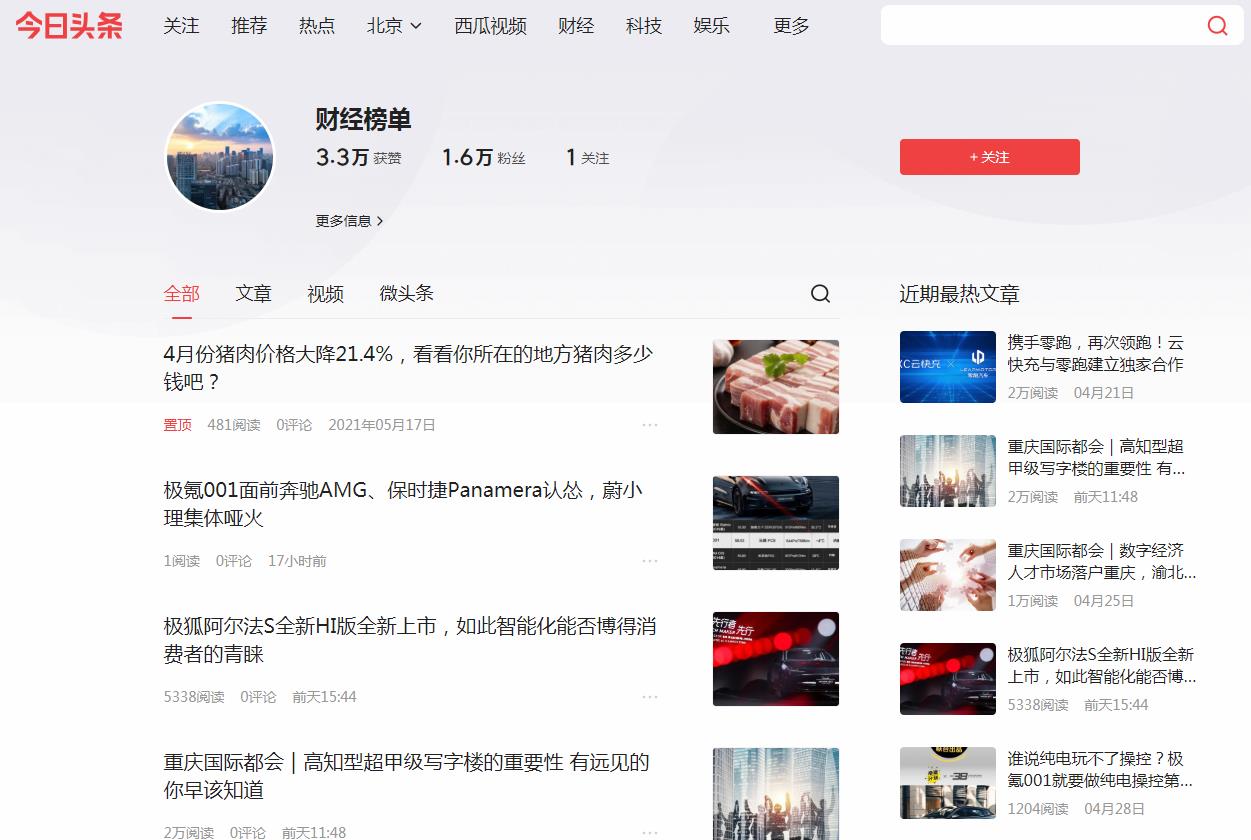Image resolution: width=1251 pixels, height=840 pixels.
Task: Click the 财经榜单 profile avatar
Action: point(219,157)
